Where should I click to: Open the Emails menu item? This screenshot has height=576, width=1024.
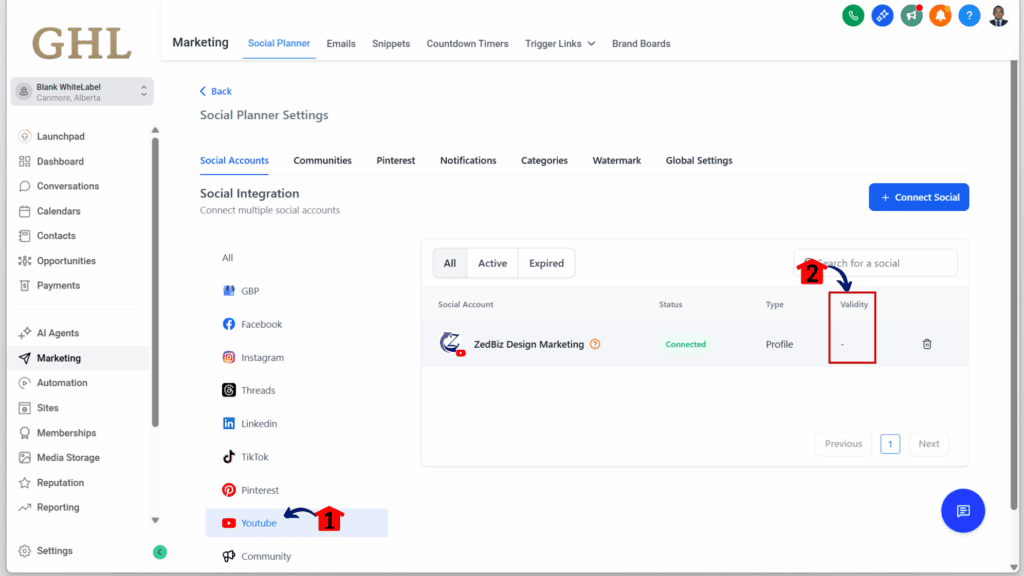click(x=341, y=43)
